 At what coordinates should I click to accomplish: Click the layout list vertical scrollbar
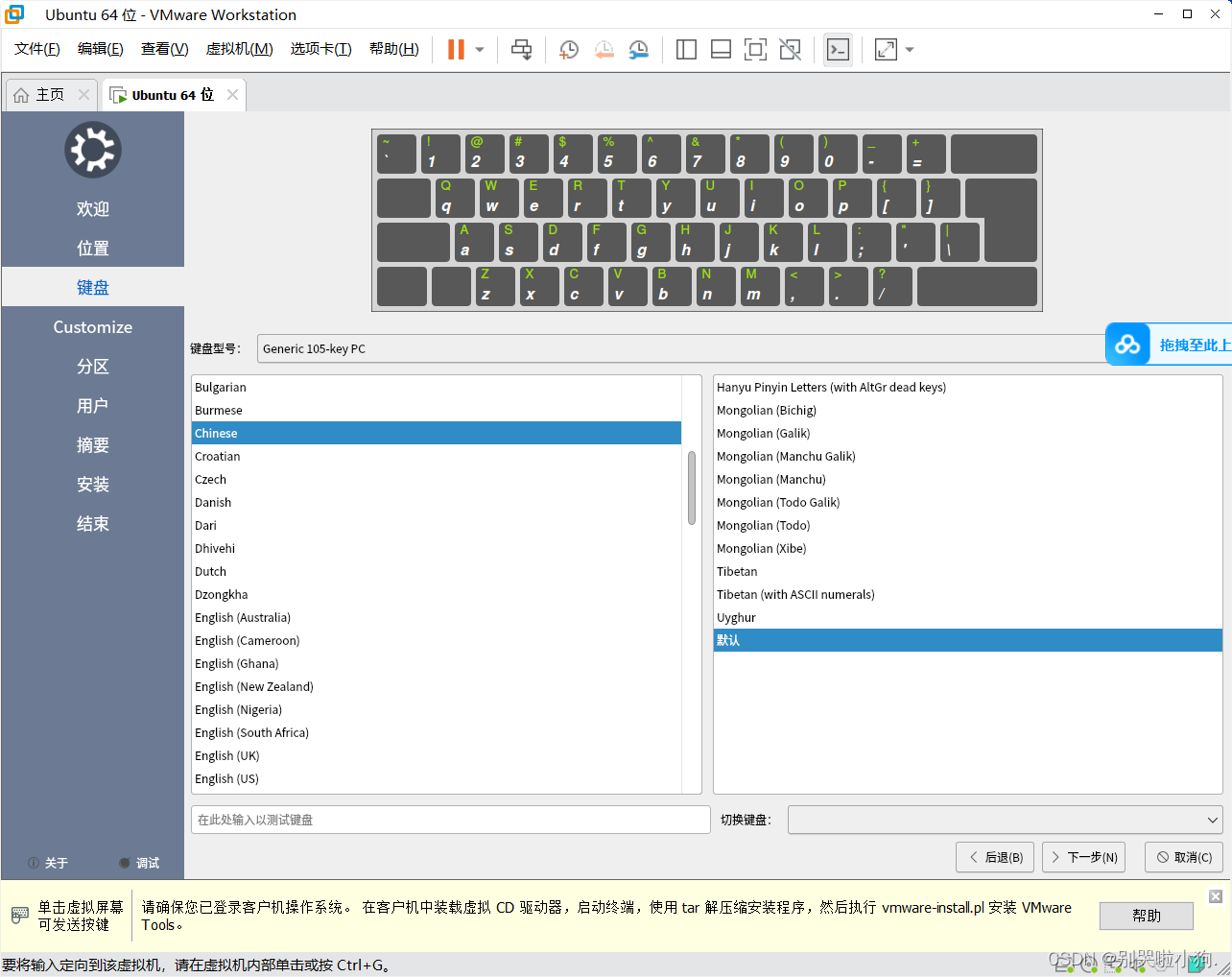tap(692, 488)
